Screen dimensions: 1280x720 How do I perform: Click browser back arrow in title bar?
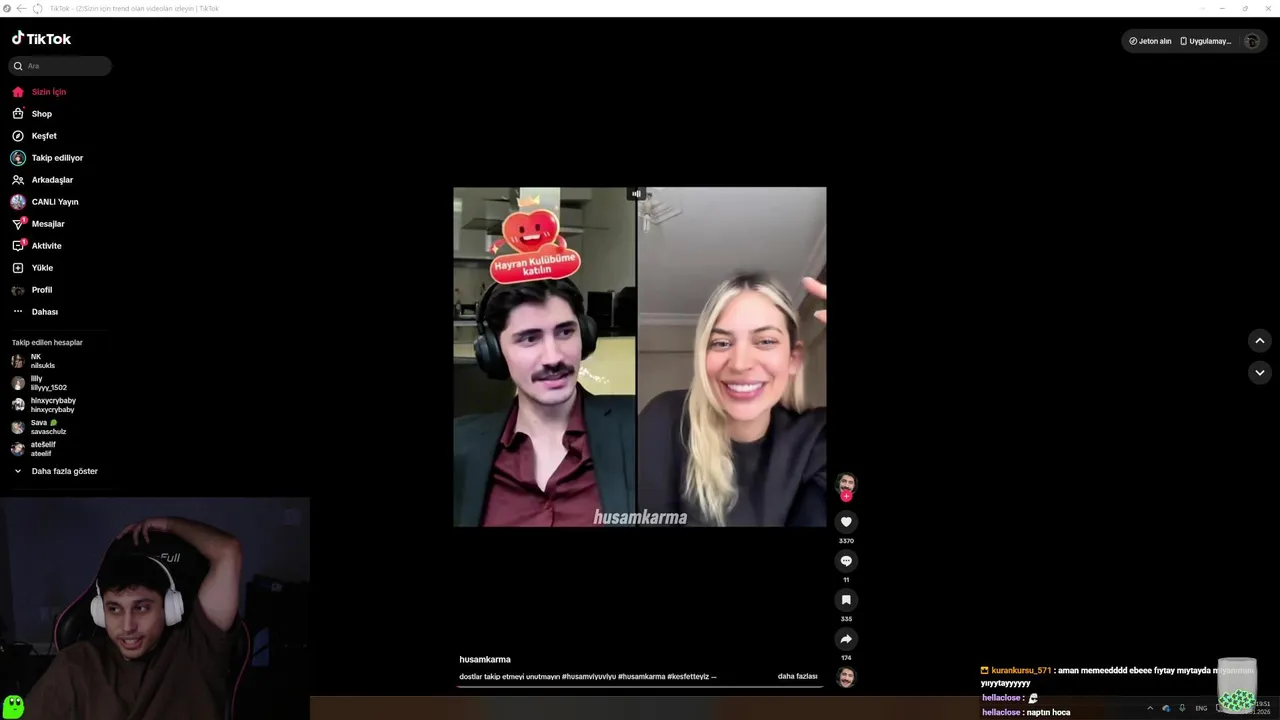pyautogui.click(x=21, y=8)
